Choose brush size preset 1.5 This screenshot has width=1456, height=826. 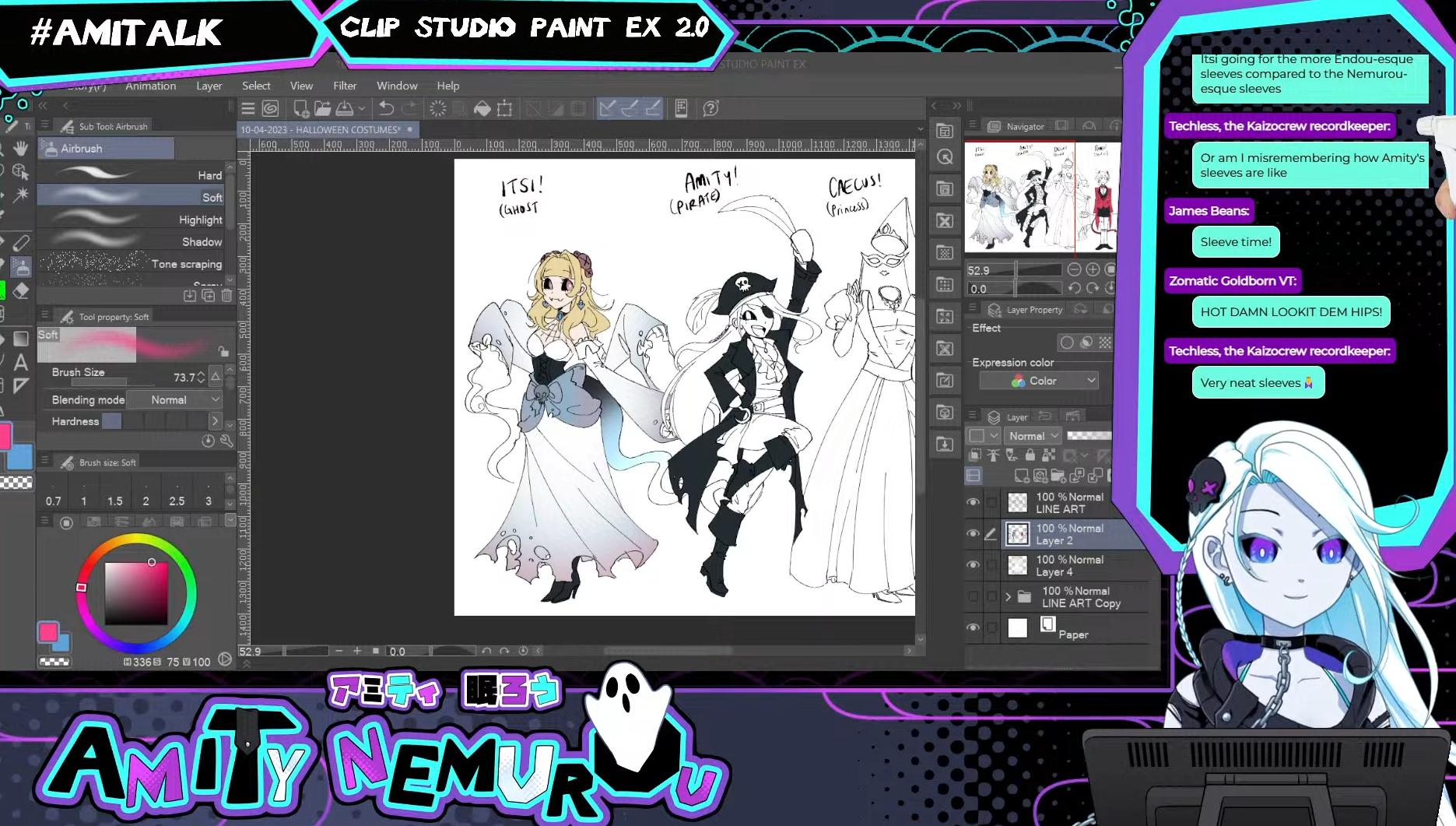click(114, 493)
